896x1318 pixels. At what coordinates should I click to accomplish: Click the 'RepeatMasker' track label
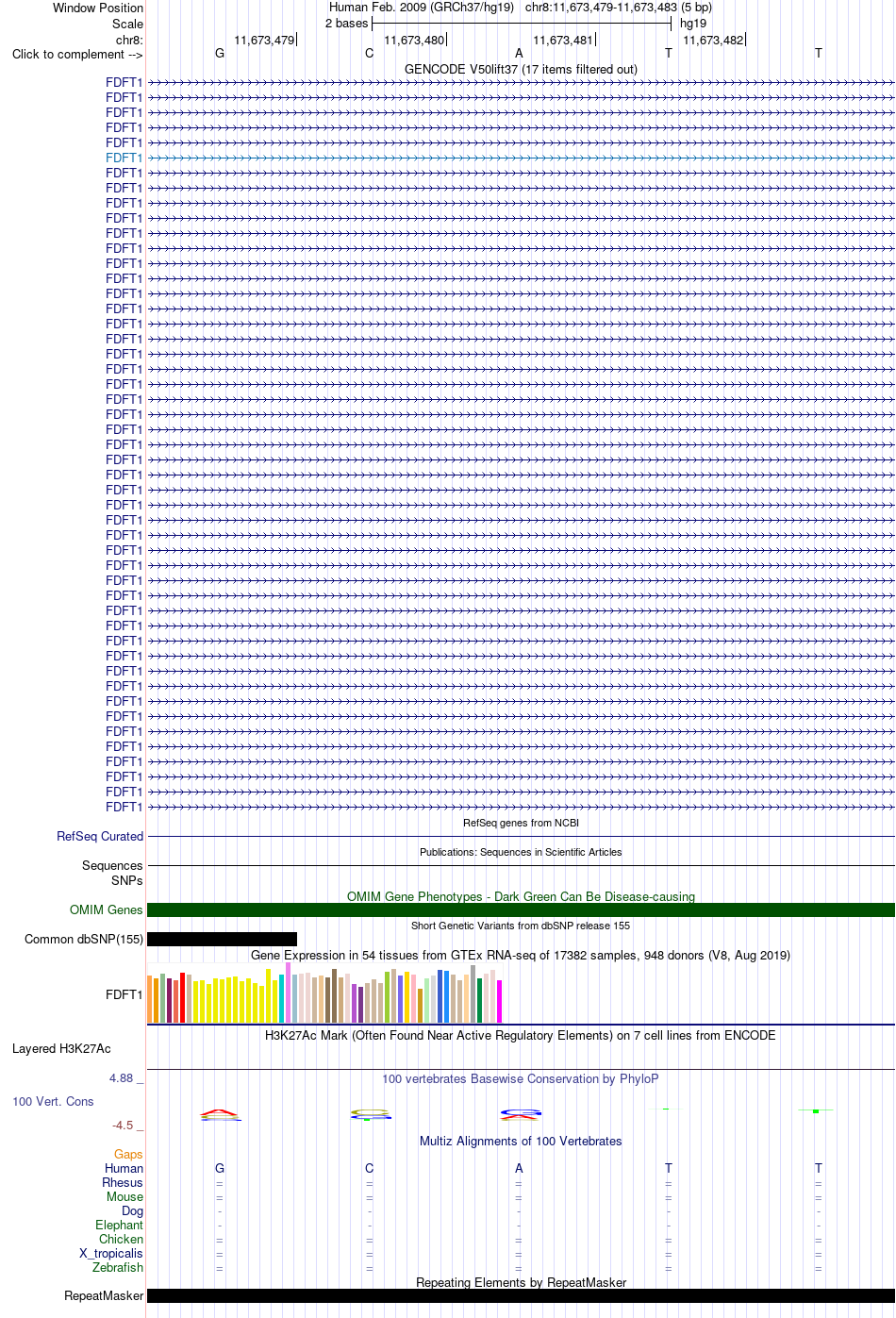coord(104,1295)
